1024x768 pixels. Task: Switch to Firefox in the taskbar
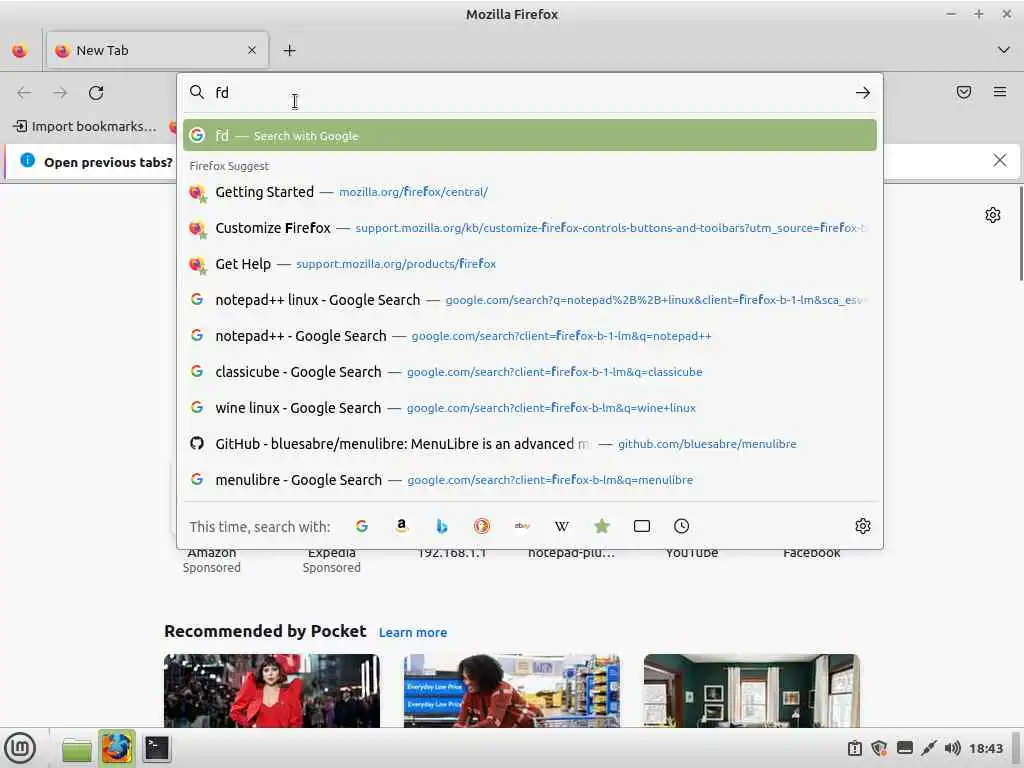tap(117, 748)
